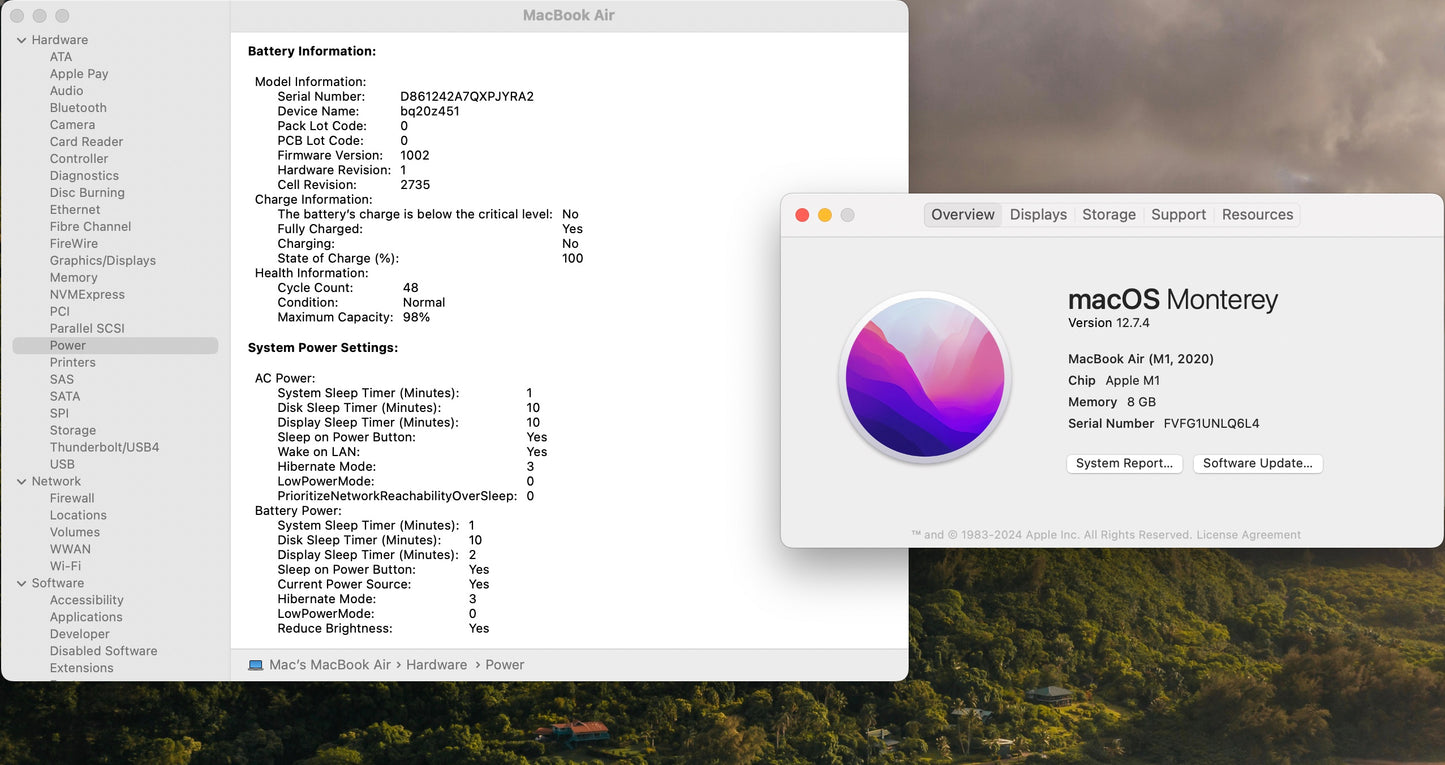Image resolution: width=1445 pixels, height=765 pixels.
Task: Select Applications under Software
Action: pos(86,617)
